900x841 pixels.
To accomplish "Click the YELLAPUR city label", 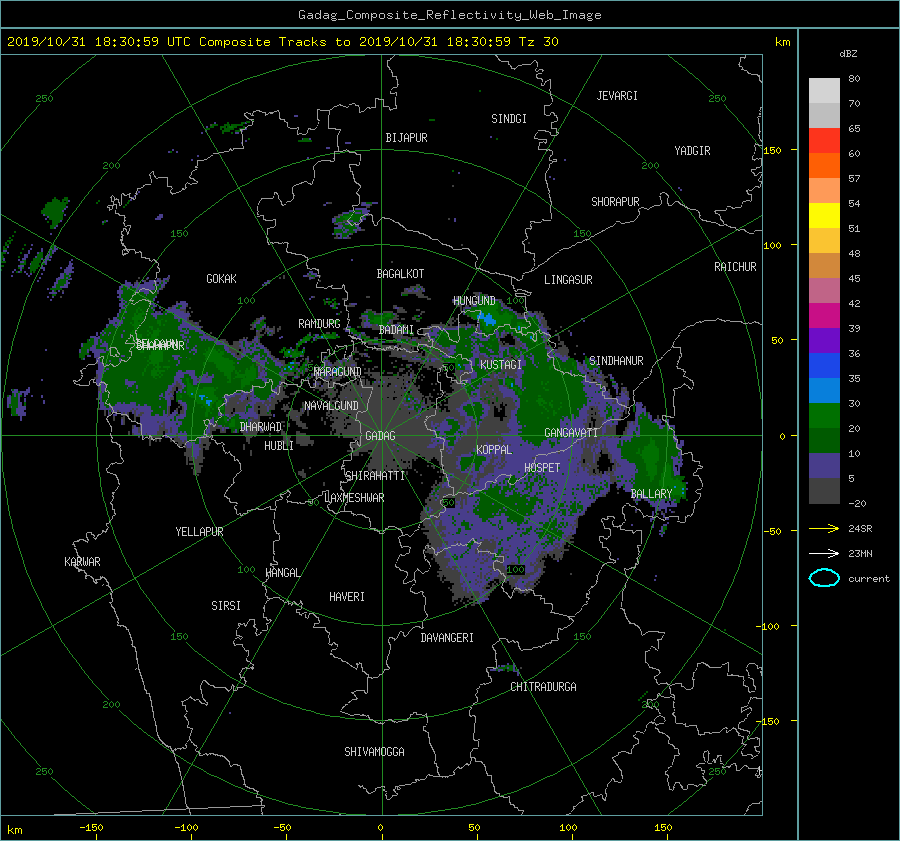I will (x=199, y=532).
